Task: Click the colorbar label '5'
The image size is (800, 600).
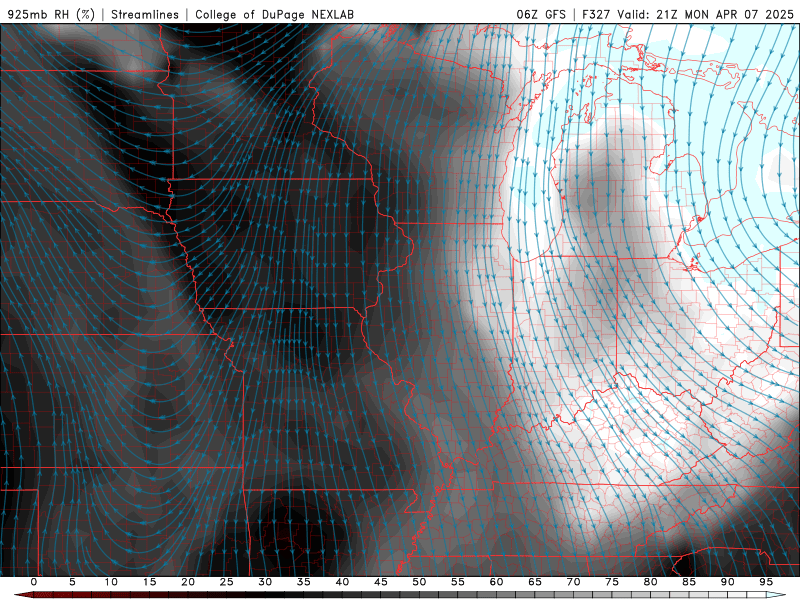Action: pyautogui.click(x=72, y=582)
